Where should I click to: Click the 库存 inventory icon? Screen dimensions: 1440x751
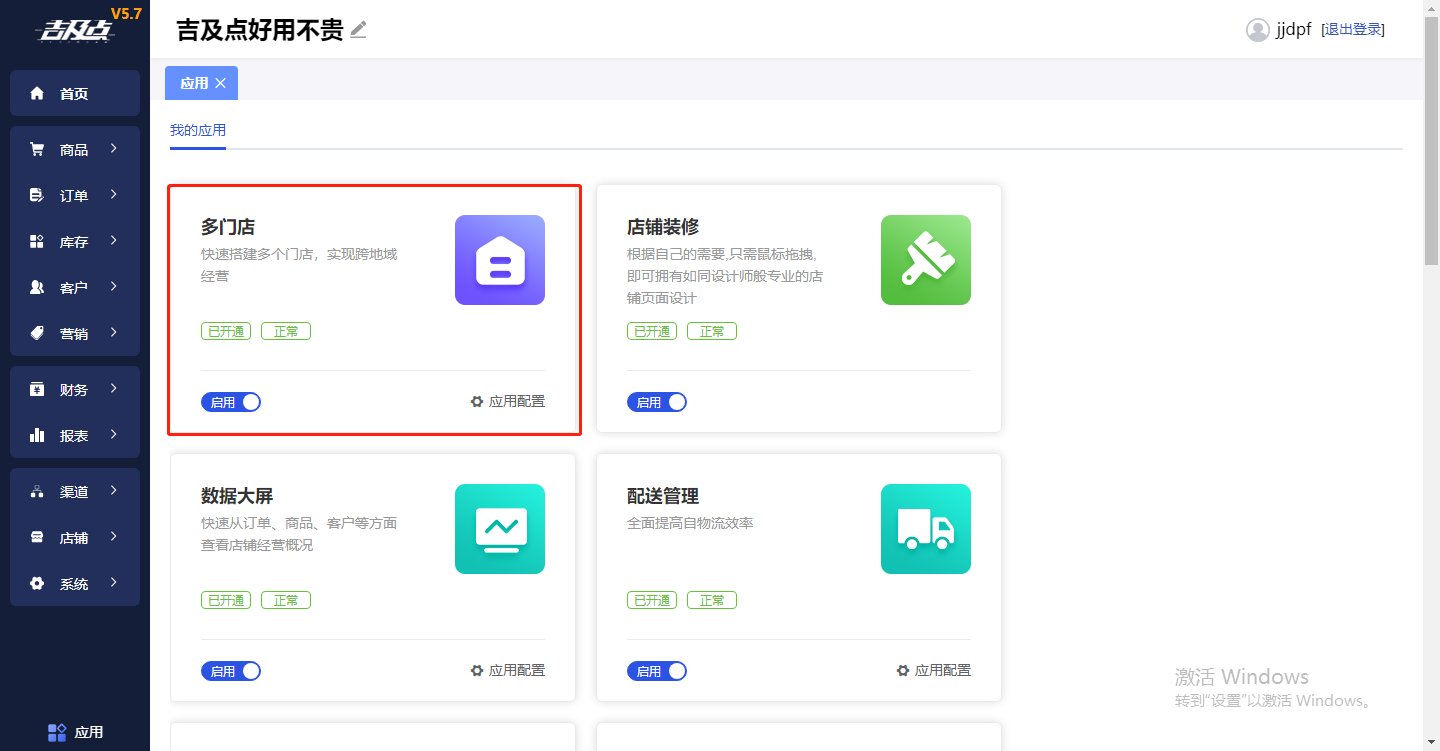[37, 241]
